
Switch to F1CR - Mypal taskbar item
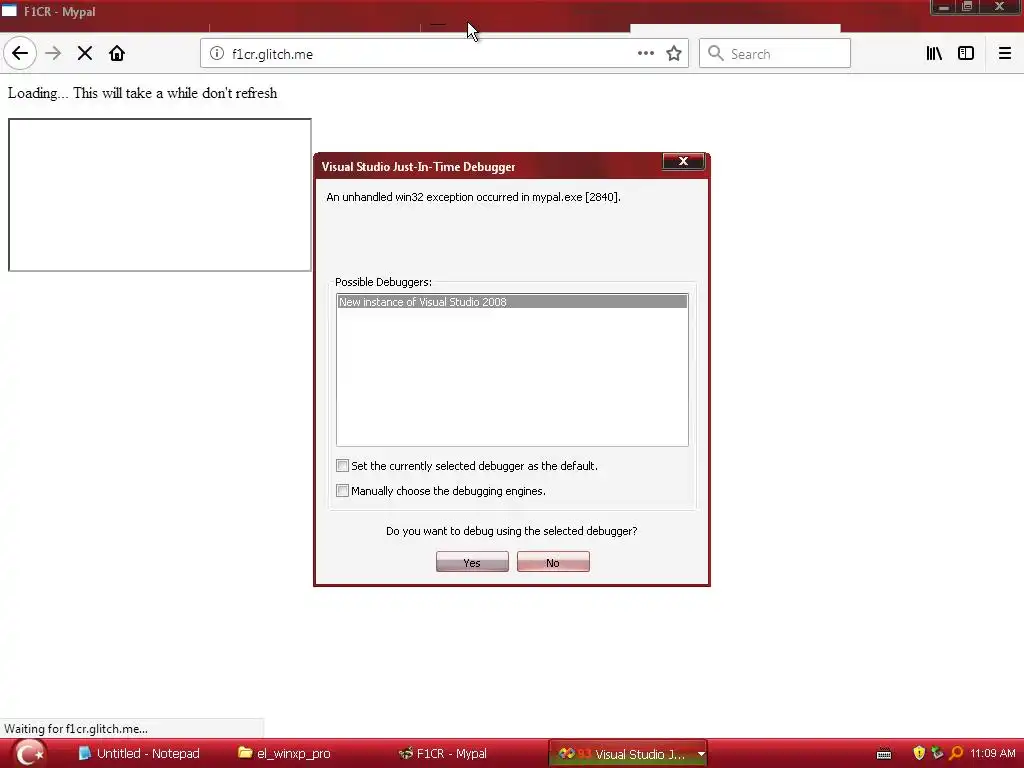(x=444, y=754)
